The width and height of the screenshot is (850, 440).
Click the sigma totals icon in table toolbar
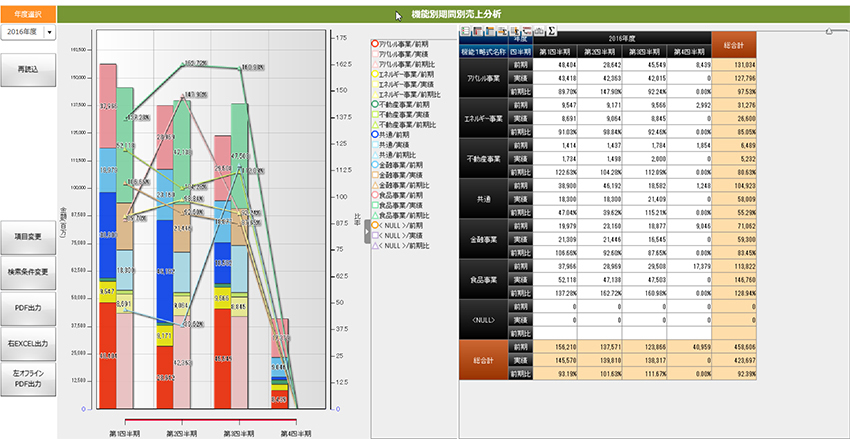coord(551,31)
